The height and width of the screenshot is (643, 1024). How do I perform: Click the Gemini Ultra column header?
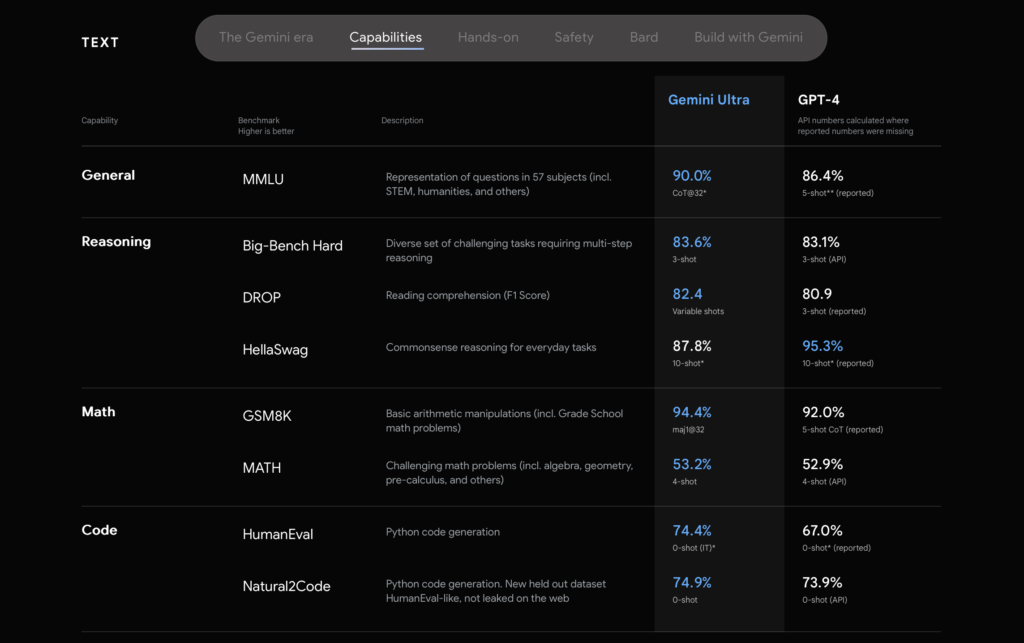click(709, 100)
